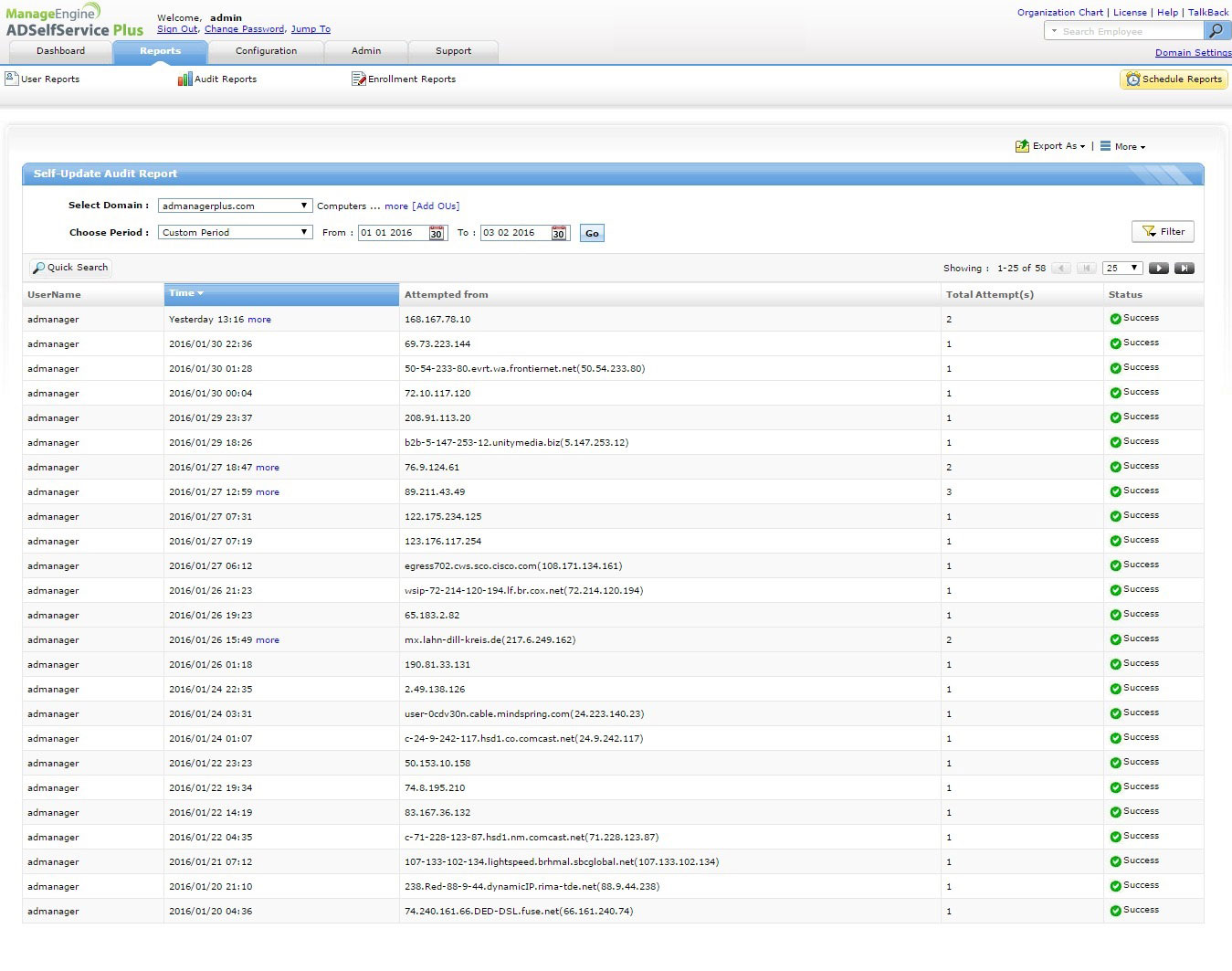The image size is (1232, 971).
Task: Open rows-per-page dropdown showing 25
Action: (1122, 269)
